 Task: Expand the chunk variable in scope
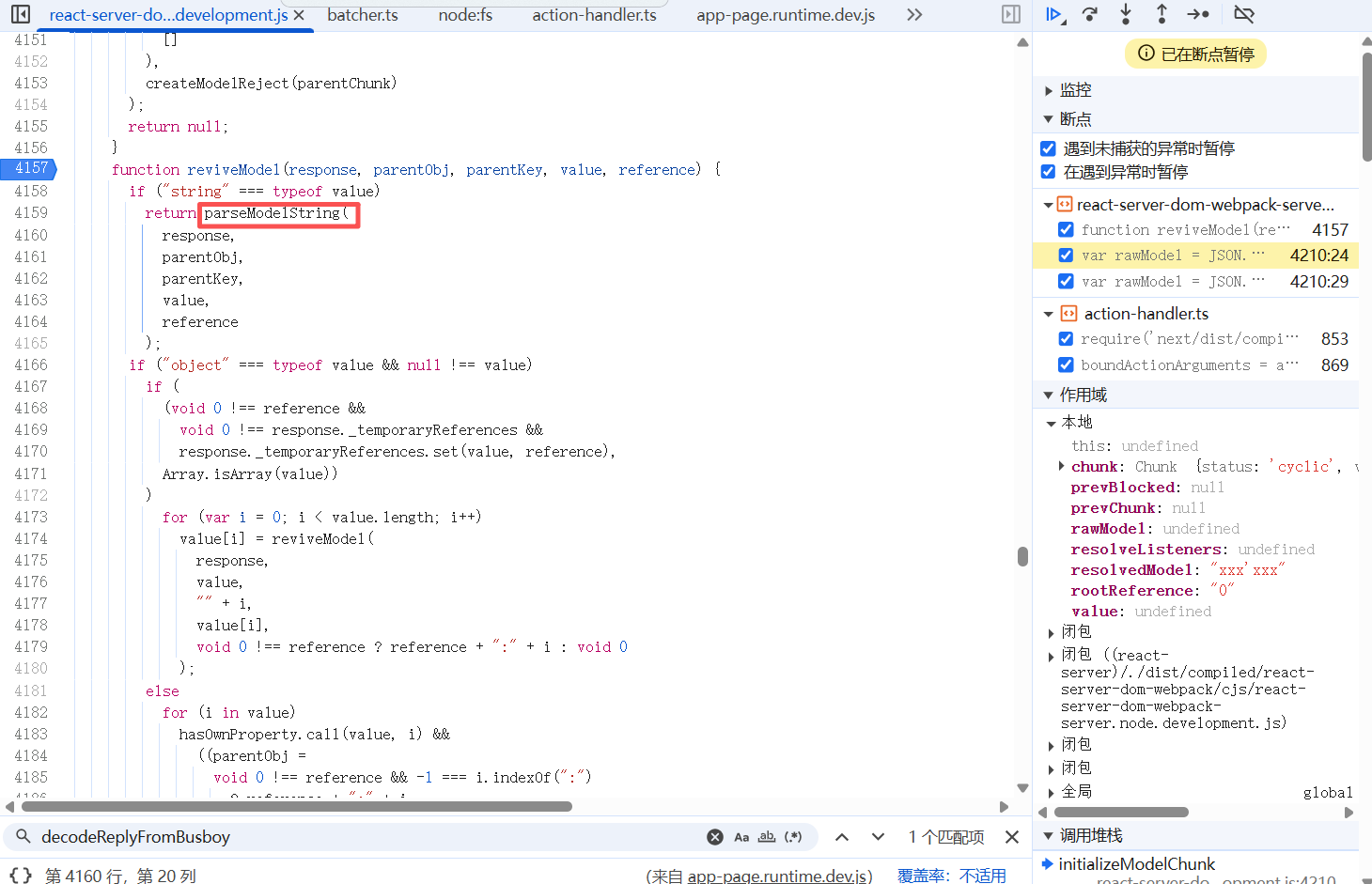[1061, 467]
